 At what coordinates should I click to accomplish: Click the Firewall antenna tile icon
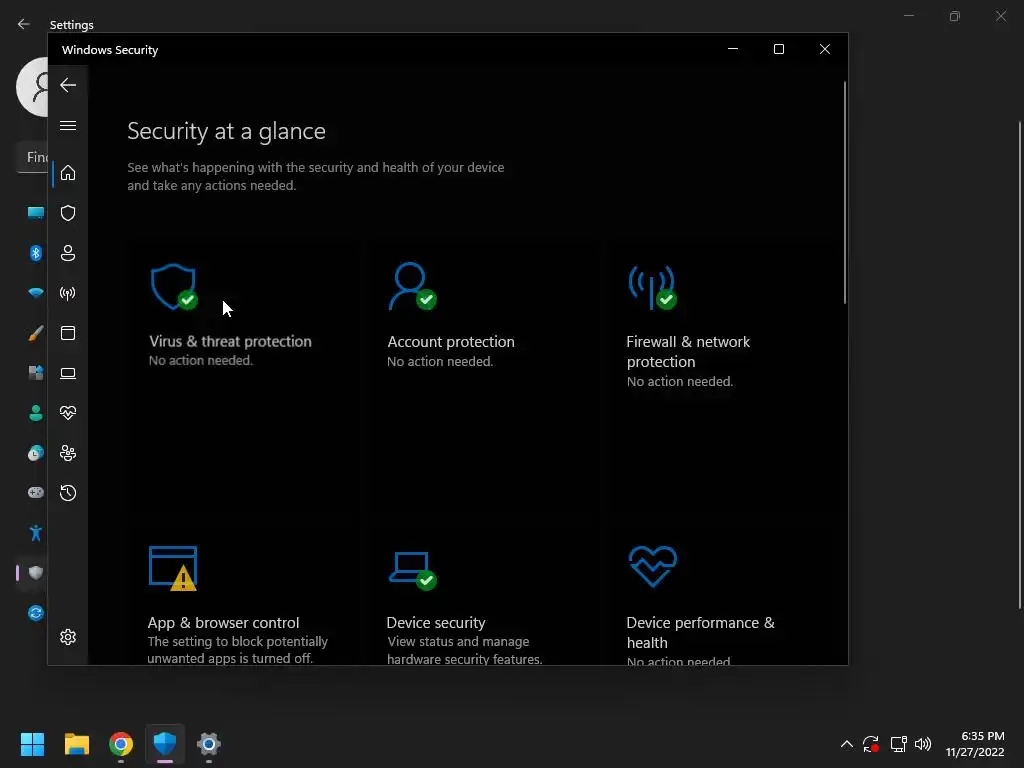point(652,287)
